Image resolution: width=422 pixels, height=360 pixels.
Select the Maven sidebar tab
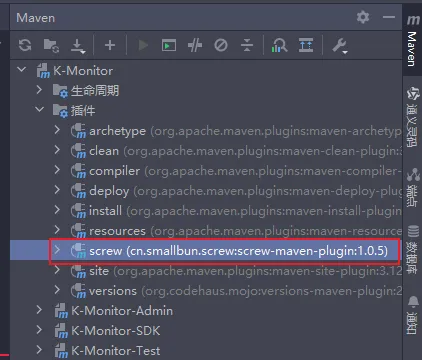pyautogui.click(x=412, y=40)
